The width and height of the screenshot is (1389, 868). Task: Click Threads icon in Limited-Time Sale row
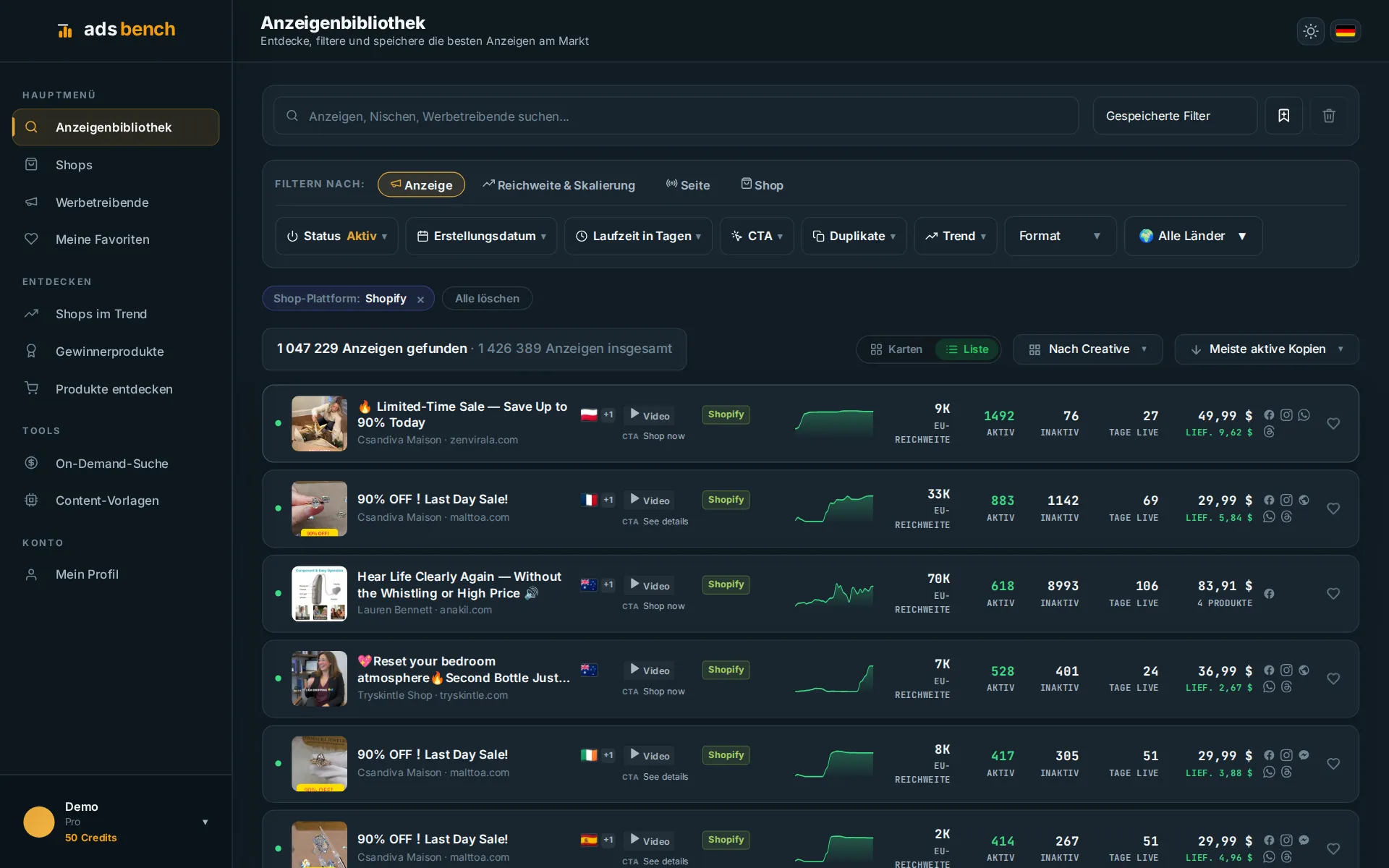tap(1269, 432)
